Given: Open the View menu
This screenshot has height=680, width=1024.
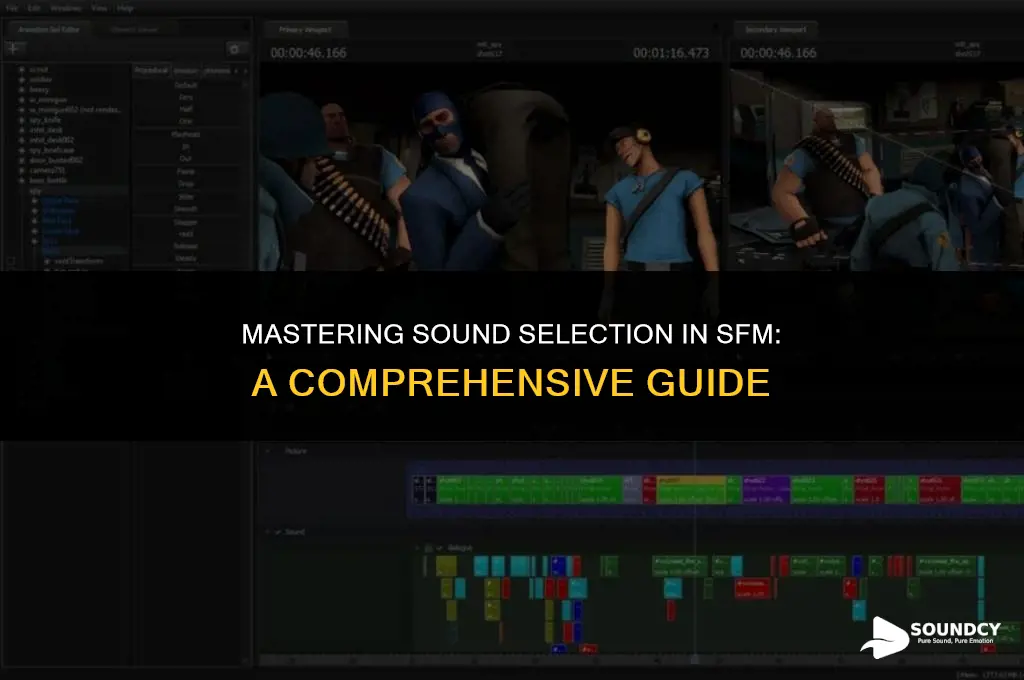Looking at the screenshot, I should (99, 8).
